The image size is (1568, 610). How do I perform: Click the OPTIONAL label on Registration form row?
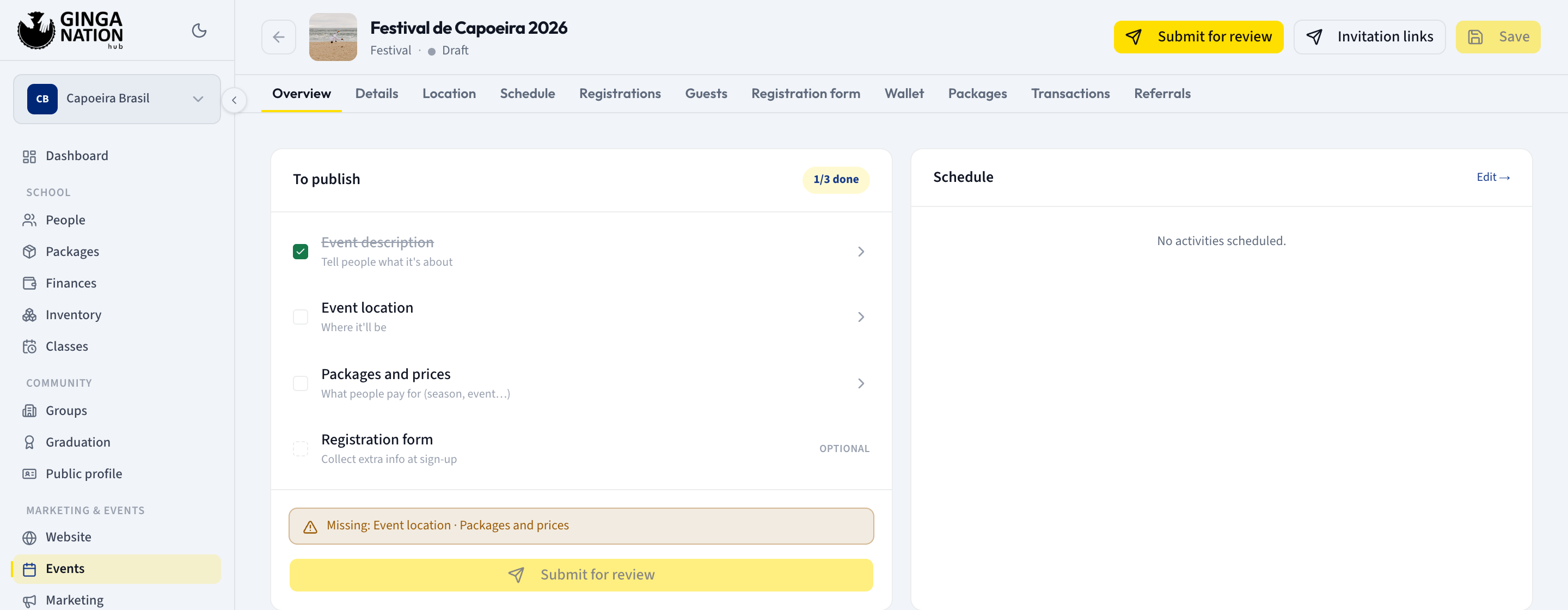(844, 449)
